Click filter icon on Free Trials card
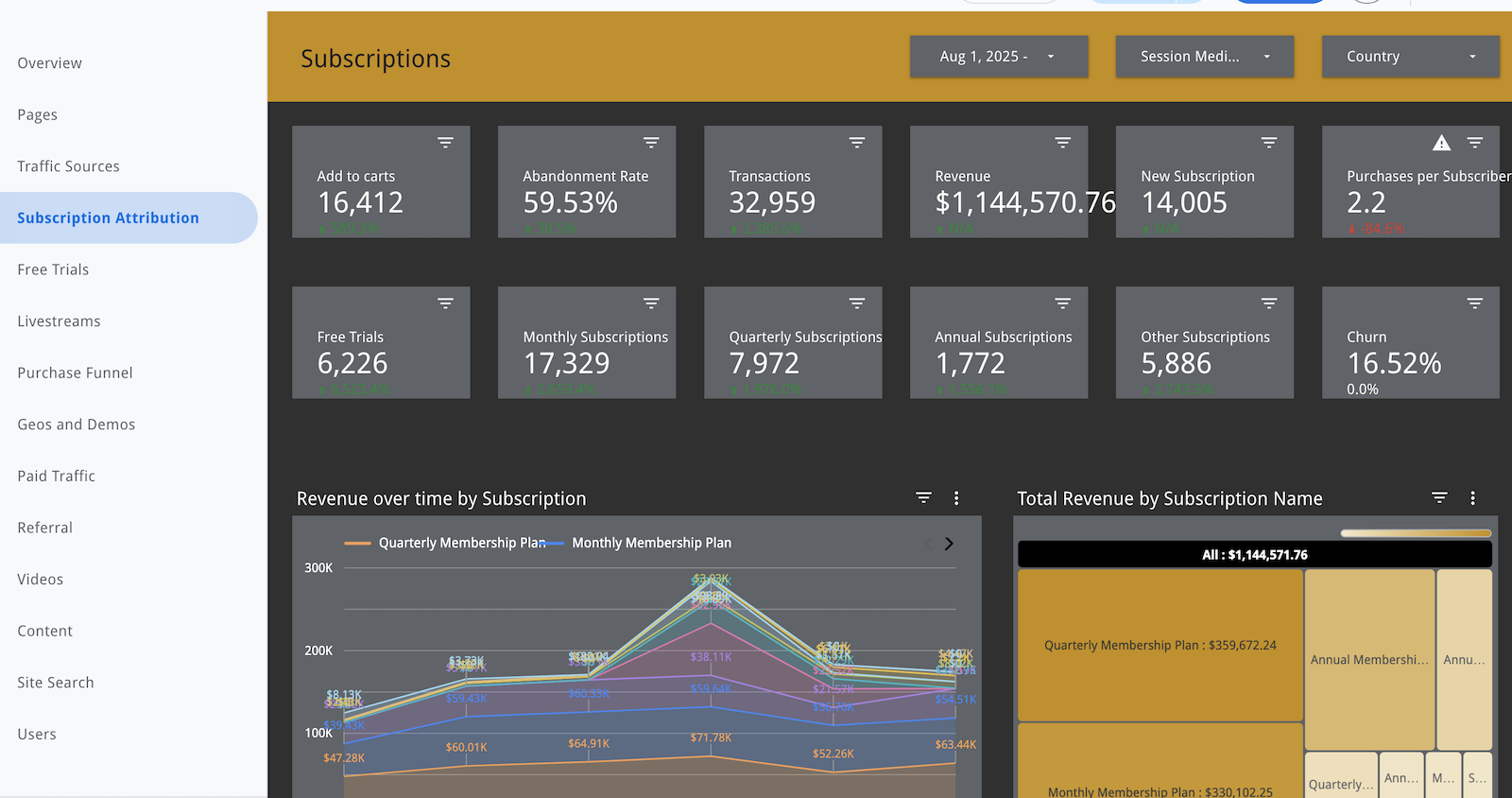The width and height of the screenshot is (1512, 798). point(445,304)
